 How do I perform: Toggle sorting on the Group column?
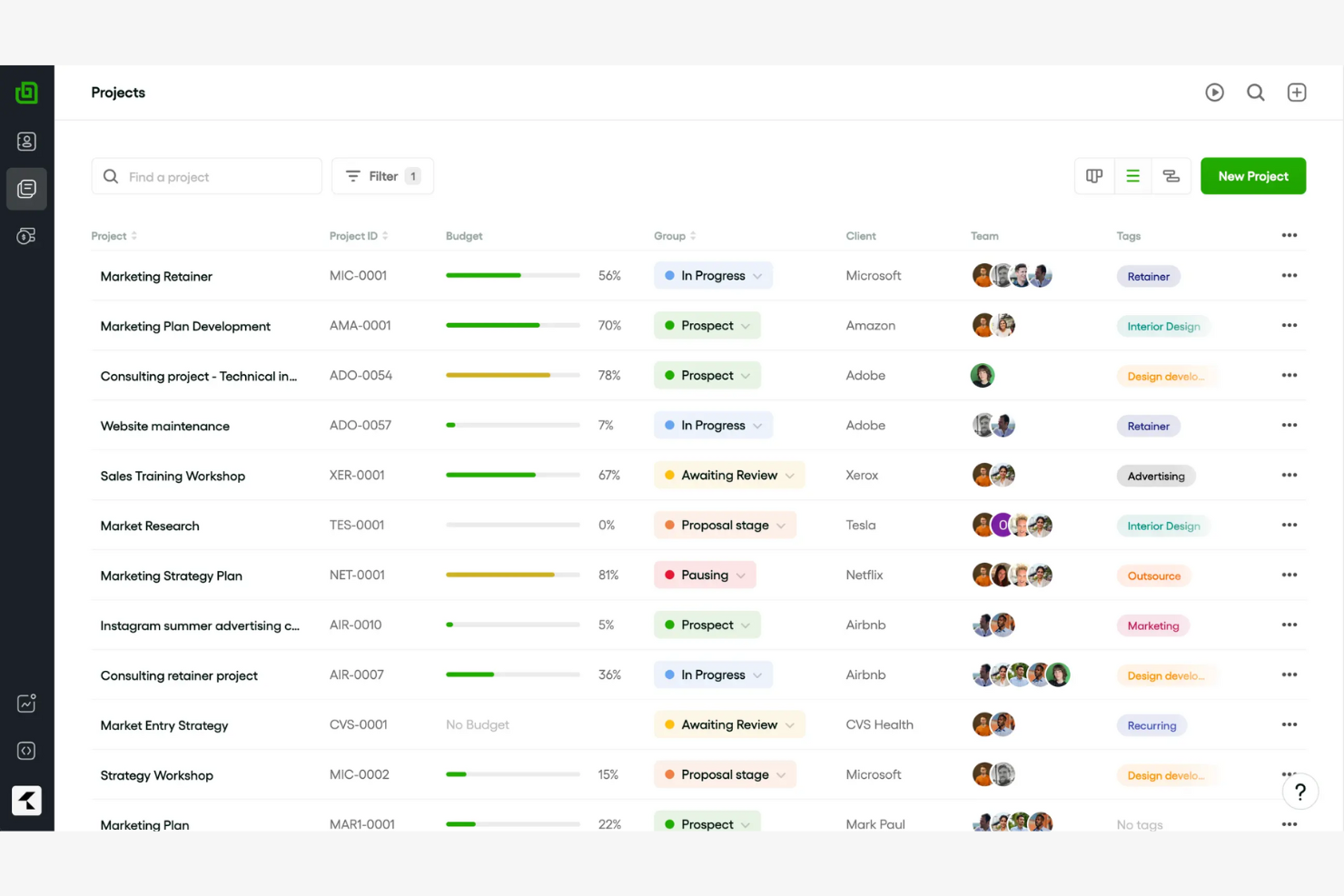point(674,235)
